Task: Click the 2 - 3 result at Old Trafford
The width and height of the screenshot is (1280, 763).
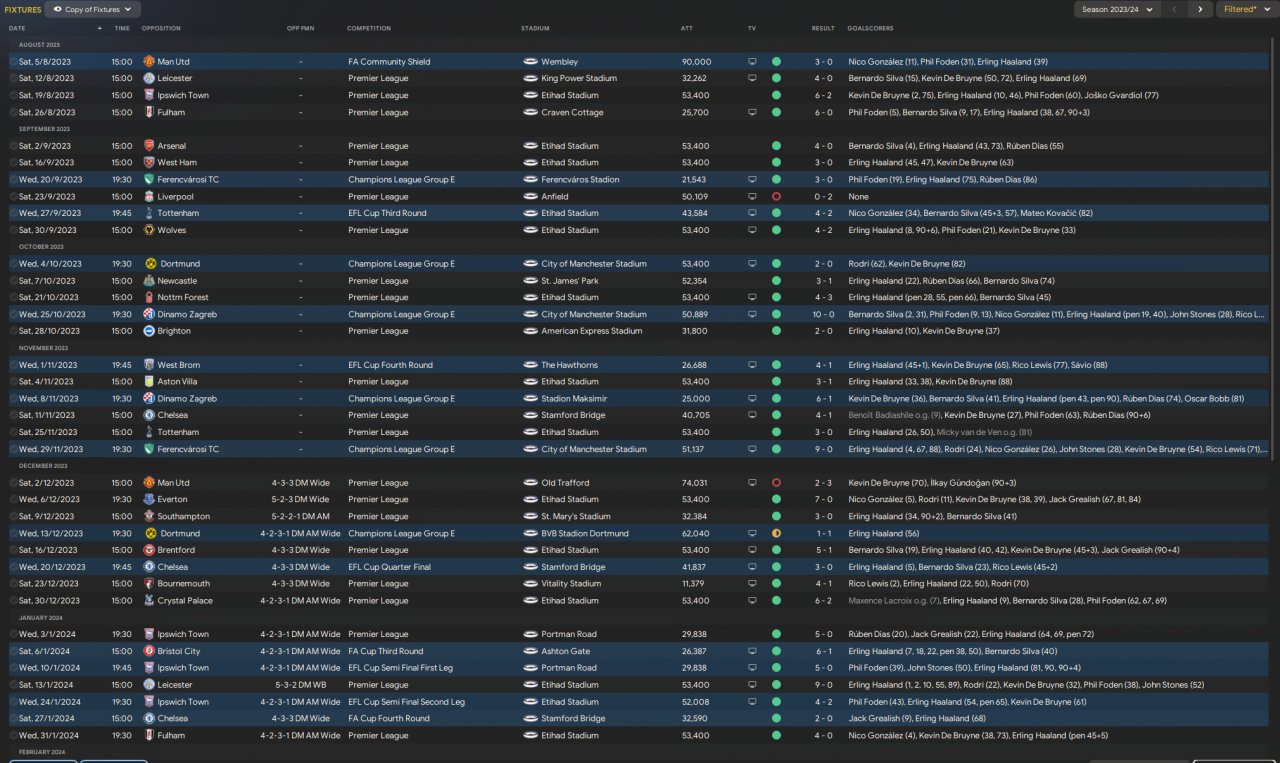Action: 823,483
